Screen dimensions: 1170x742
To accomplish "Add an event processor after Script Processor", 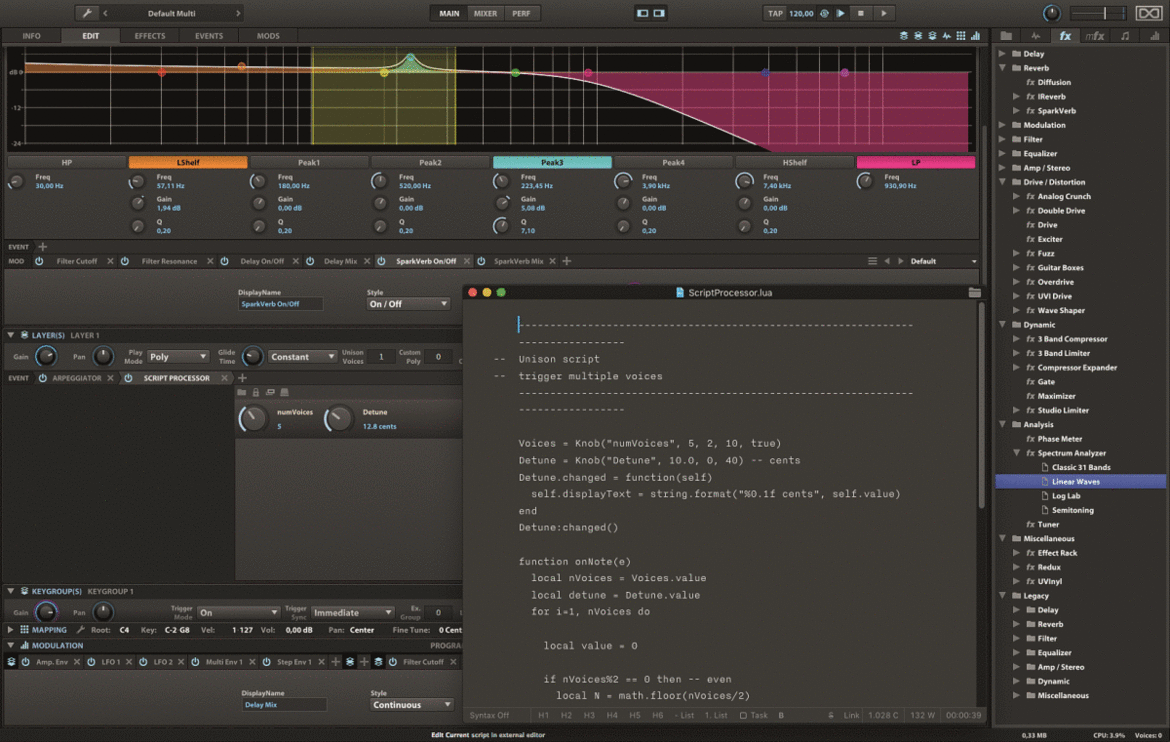I will (242, 378).
